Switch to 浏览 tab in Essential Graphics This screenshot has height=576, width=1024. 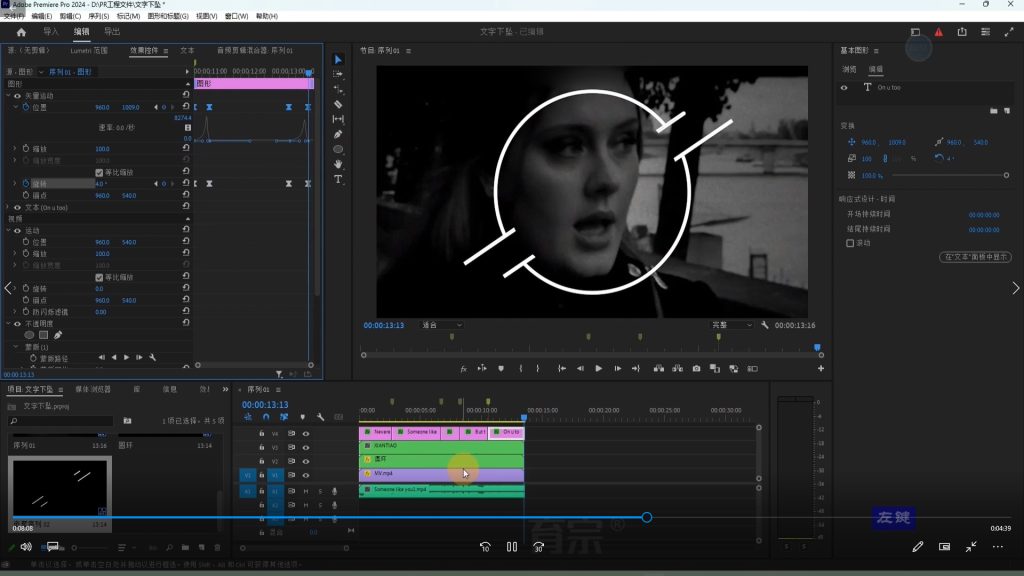(849, 70)
